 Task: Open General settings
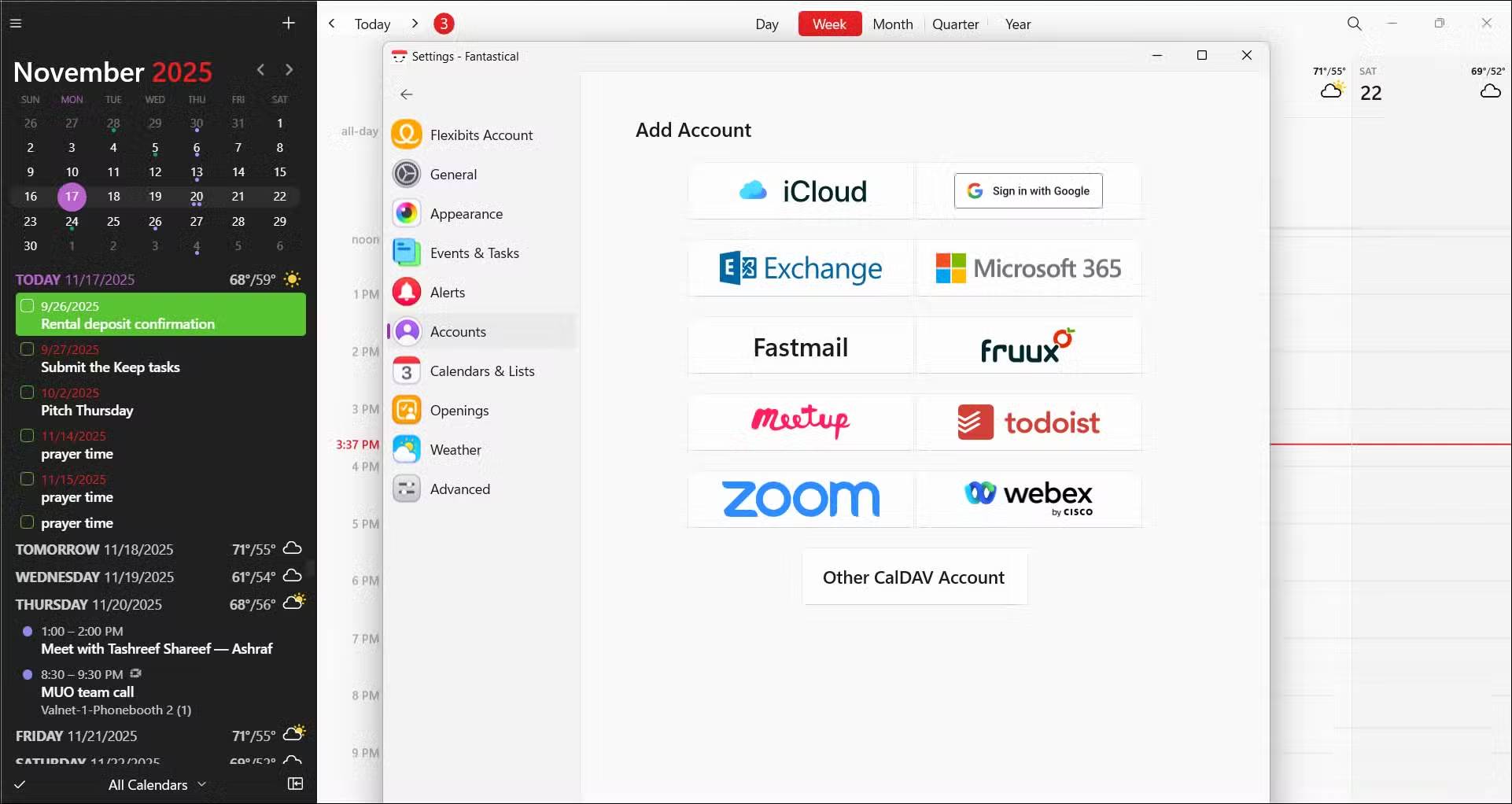click(481, 175)
